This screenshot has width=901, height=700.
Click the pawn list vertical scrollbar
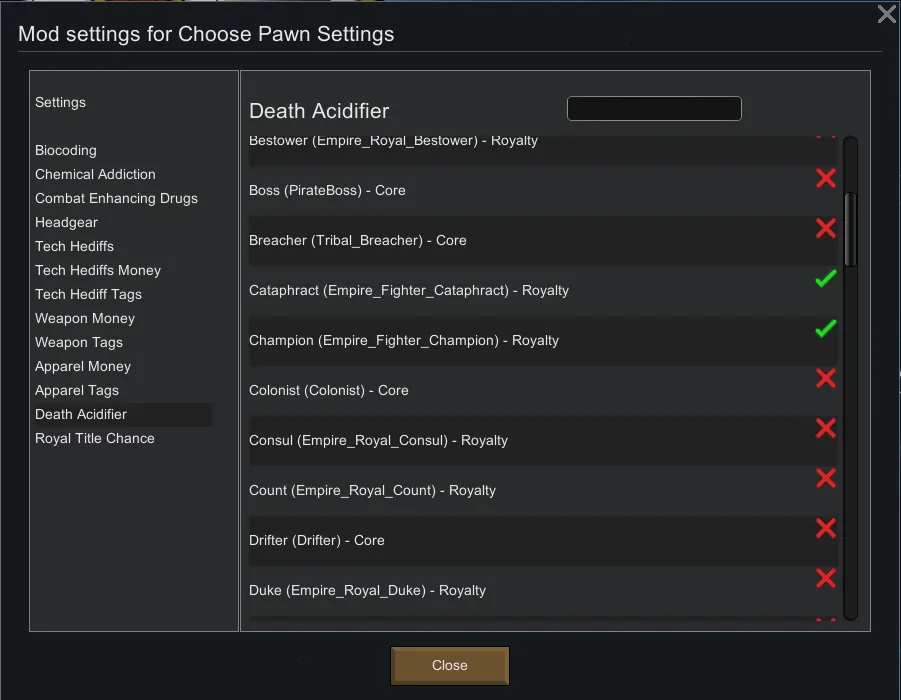pyautogui.click(x=850, y=230)
